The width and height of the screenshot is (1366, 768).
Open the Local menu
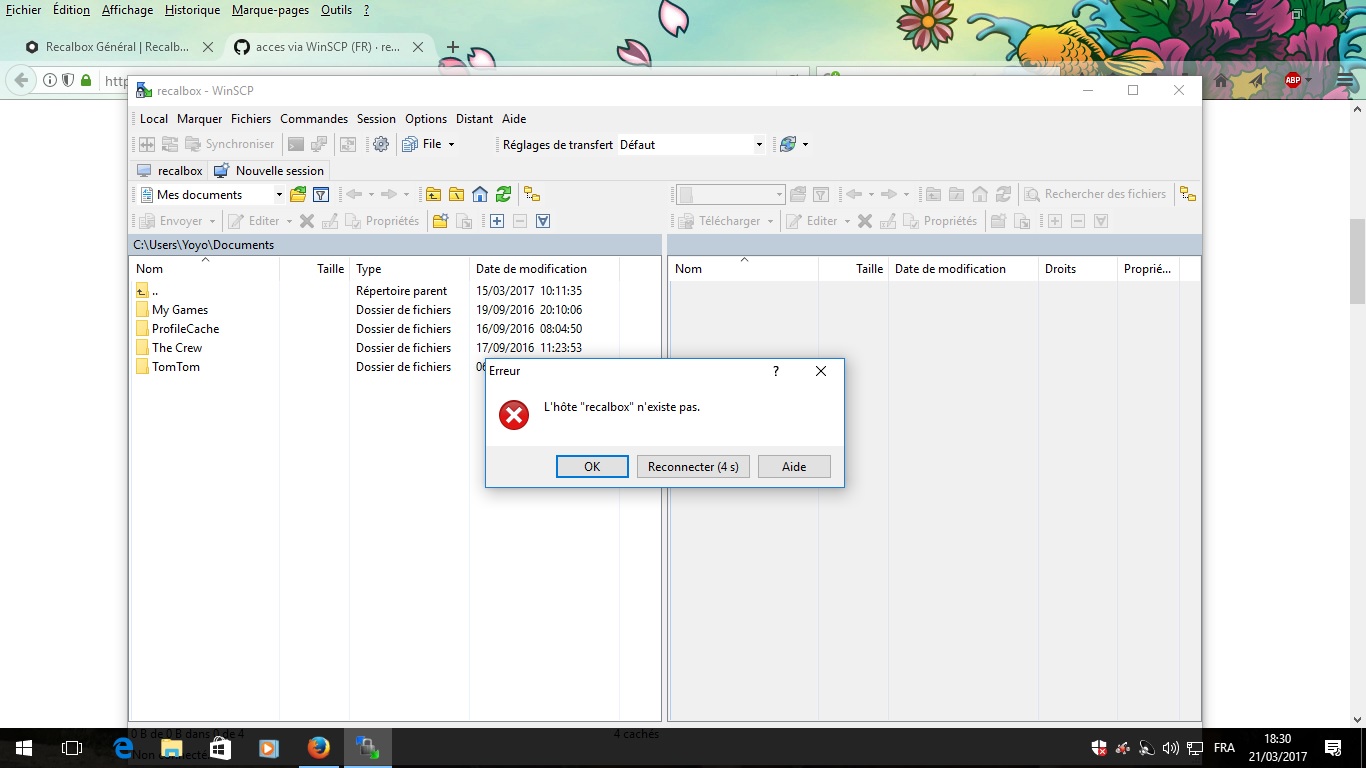[x=154, y=119]
